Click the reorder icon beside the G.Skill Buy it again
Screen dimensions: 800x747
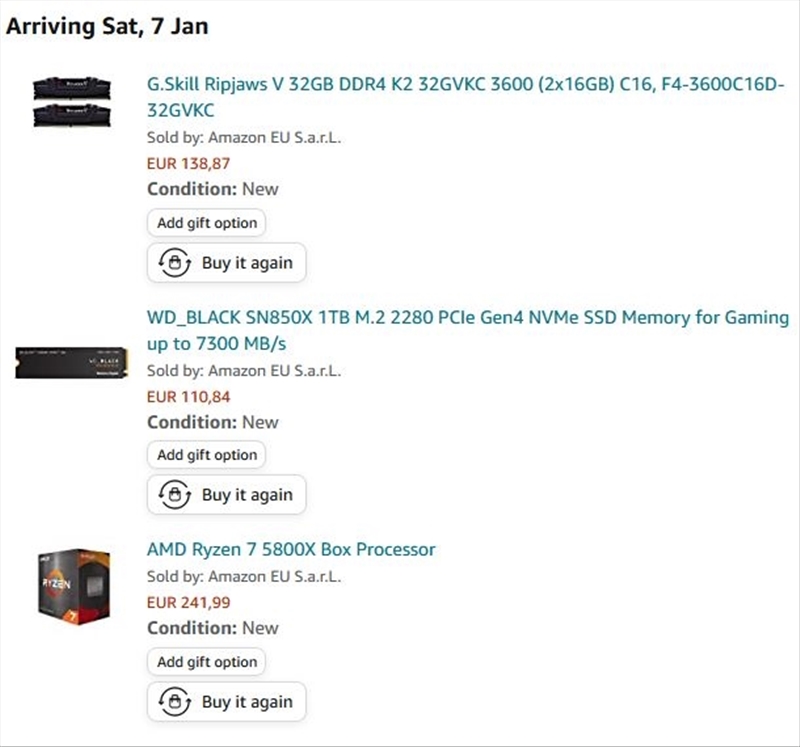[175, 263]
